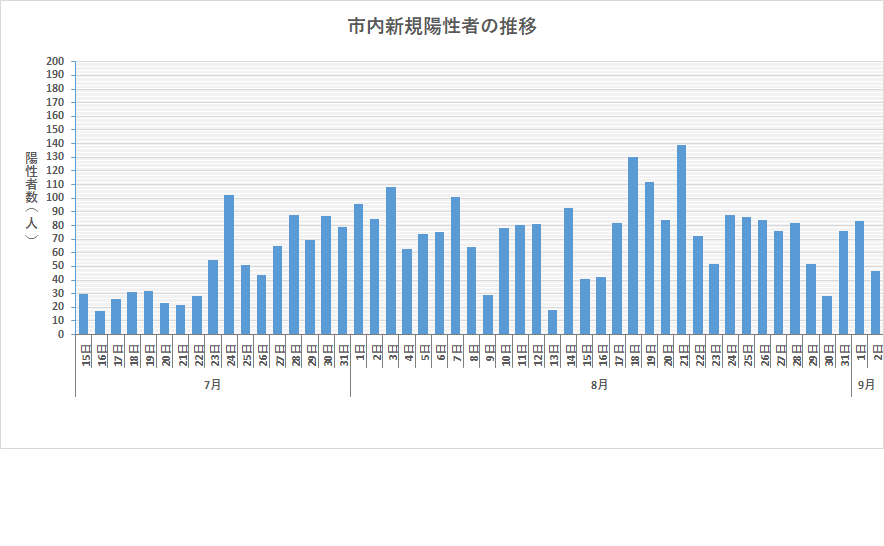Click the 140 value on the vertical axis
The height and width of the screenshot is (546, 884).
55,143
